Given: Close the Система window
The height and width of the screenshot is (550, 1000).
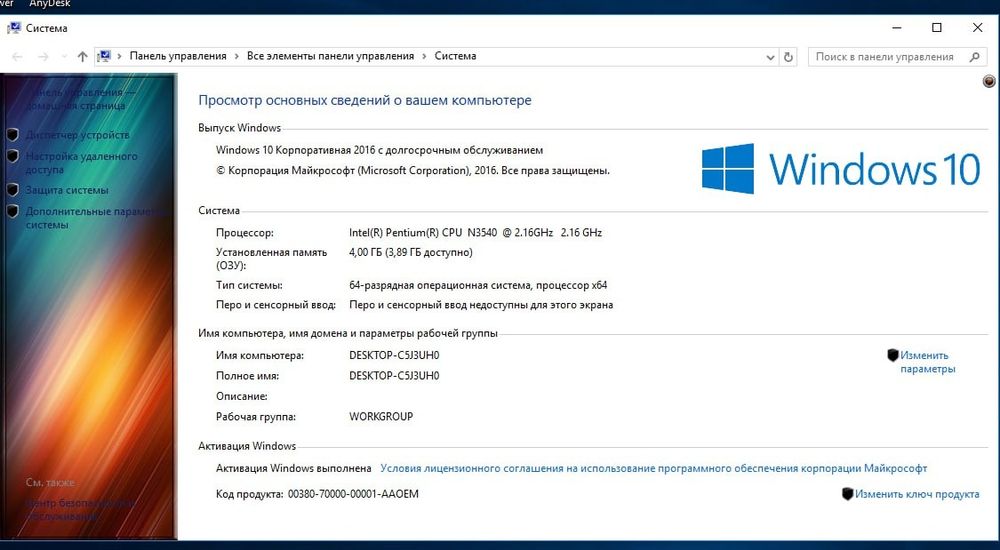Looking at the screenshot, I should click(978, 27).
